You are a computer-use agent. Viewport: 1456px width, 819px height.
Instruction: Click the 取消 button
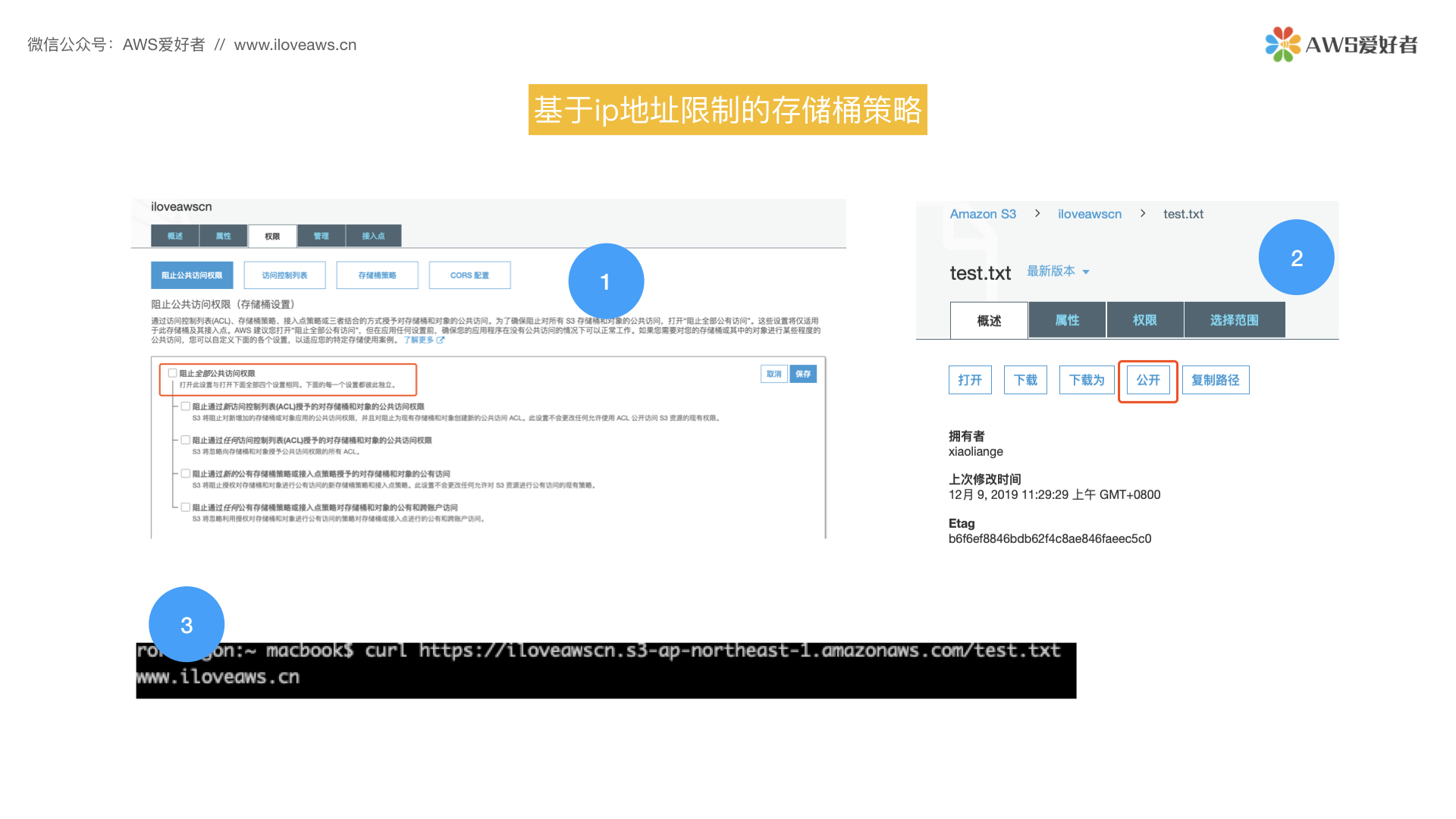coord(773,373)
